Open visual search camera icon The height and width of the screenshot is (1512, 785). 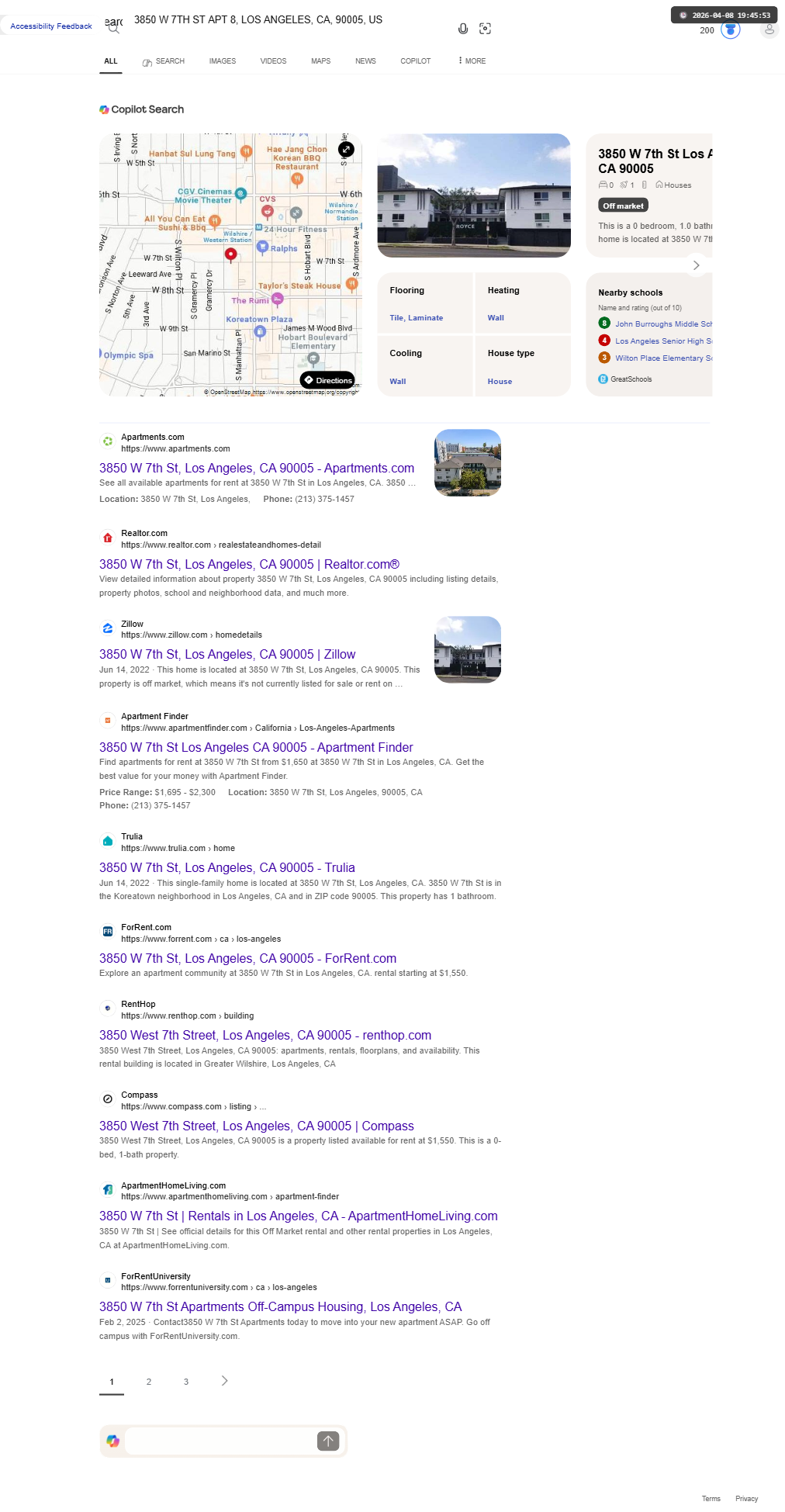click(486, 29)
